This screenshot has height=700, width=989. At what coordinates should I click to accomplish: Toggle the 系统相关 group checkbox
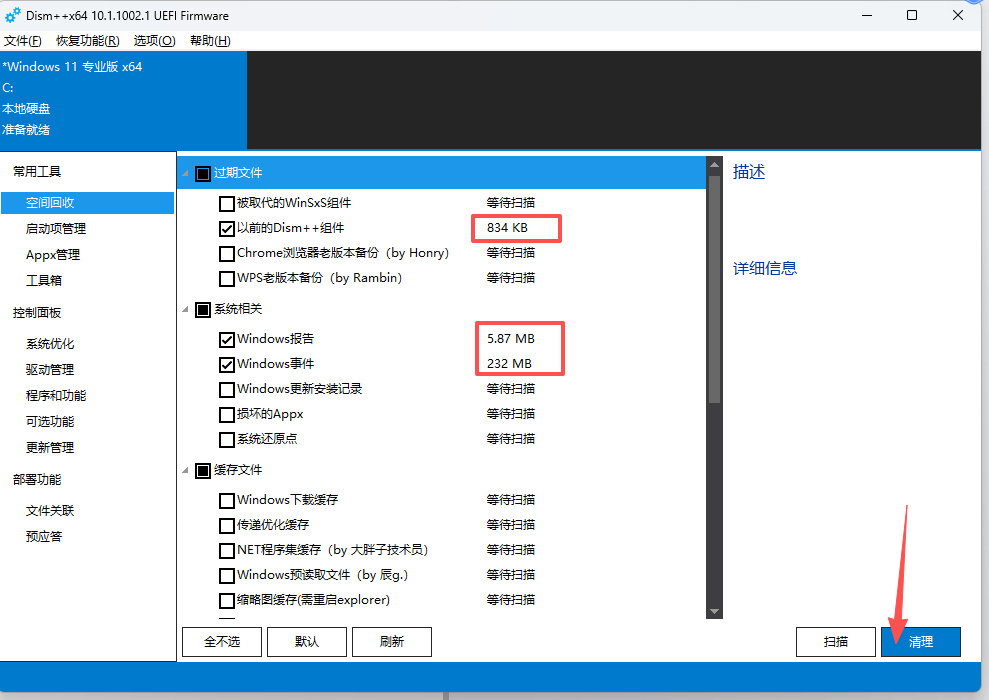tap(202, 310)
